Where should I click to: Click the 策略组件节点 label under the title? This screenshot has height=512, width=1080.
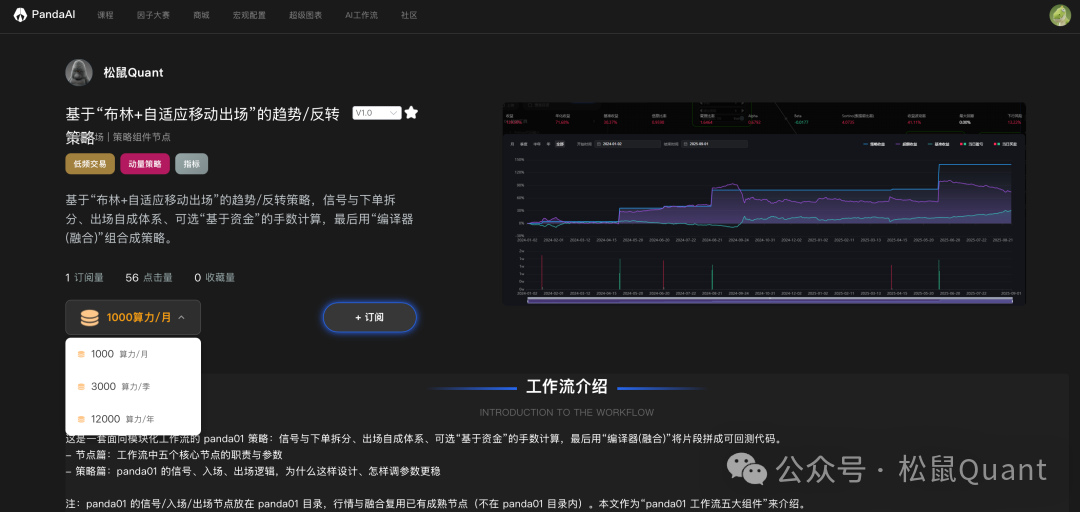(x=142, y=137)
